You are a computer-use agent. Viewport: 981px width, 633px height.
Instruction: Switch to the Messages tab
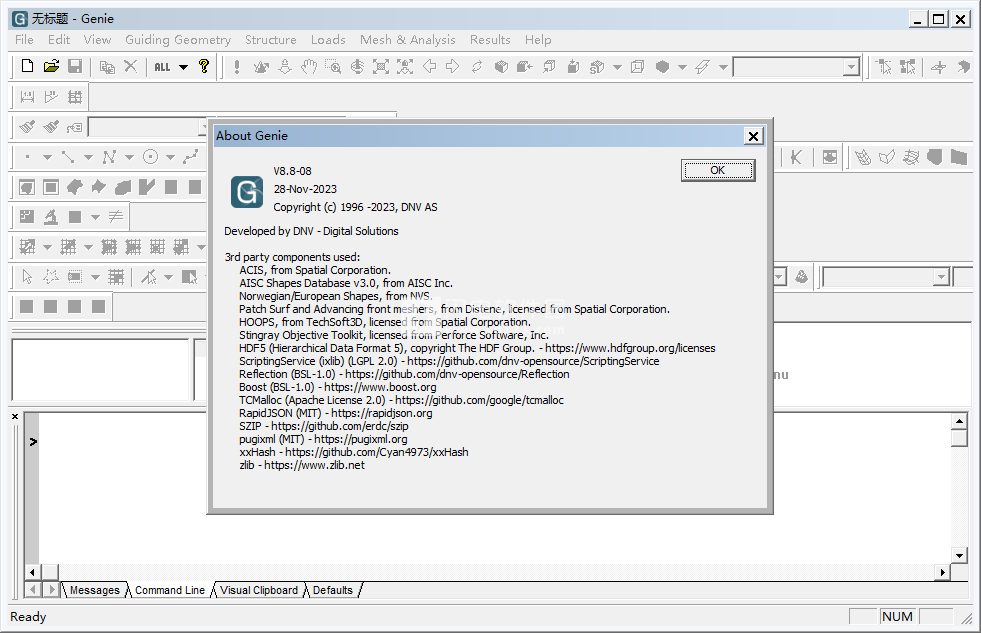(94, 590)
